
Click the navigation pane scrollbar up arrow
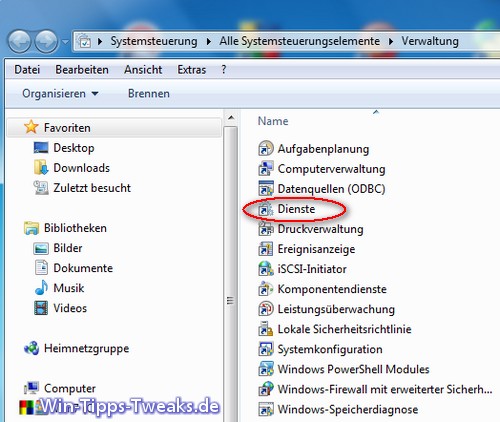(x=231, y=118)
